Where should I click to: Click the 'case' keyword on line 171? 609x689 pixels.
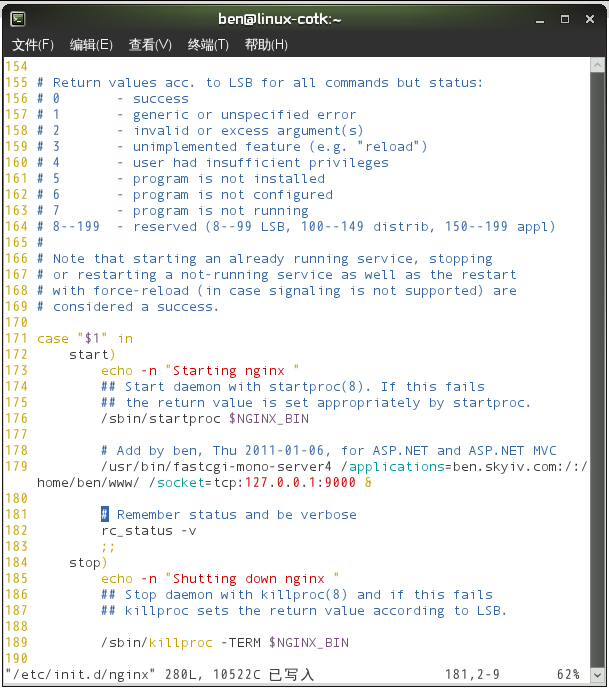(53, 339)
